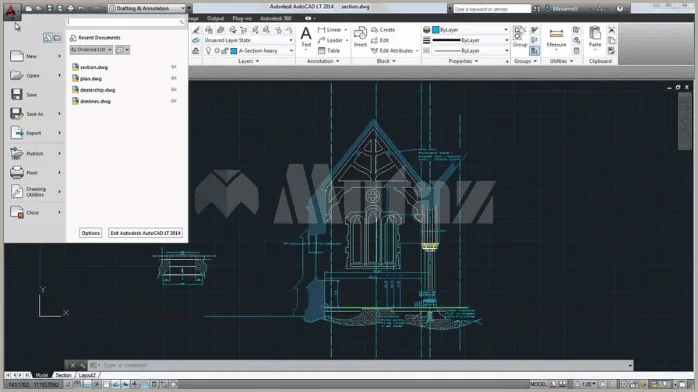
Task: Expand the Annotation panel
Action: (x=323, y=61)
